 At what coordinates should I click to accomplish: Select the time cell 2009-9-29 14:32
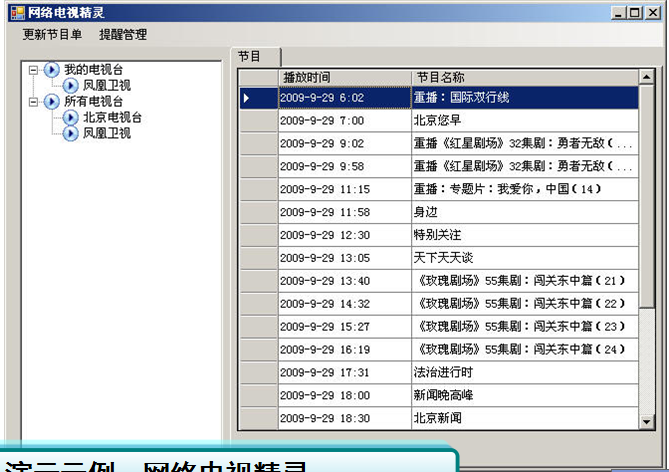pos(345,304)
